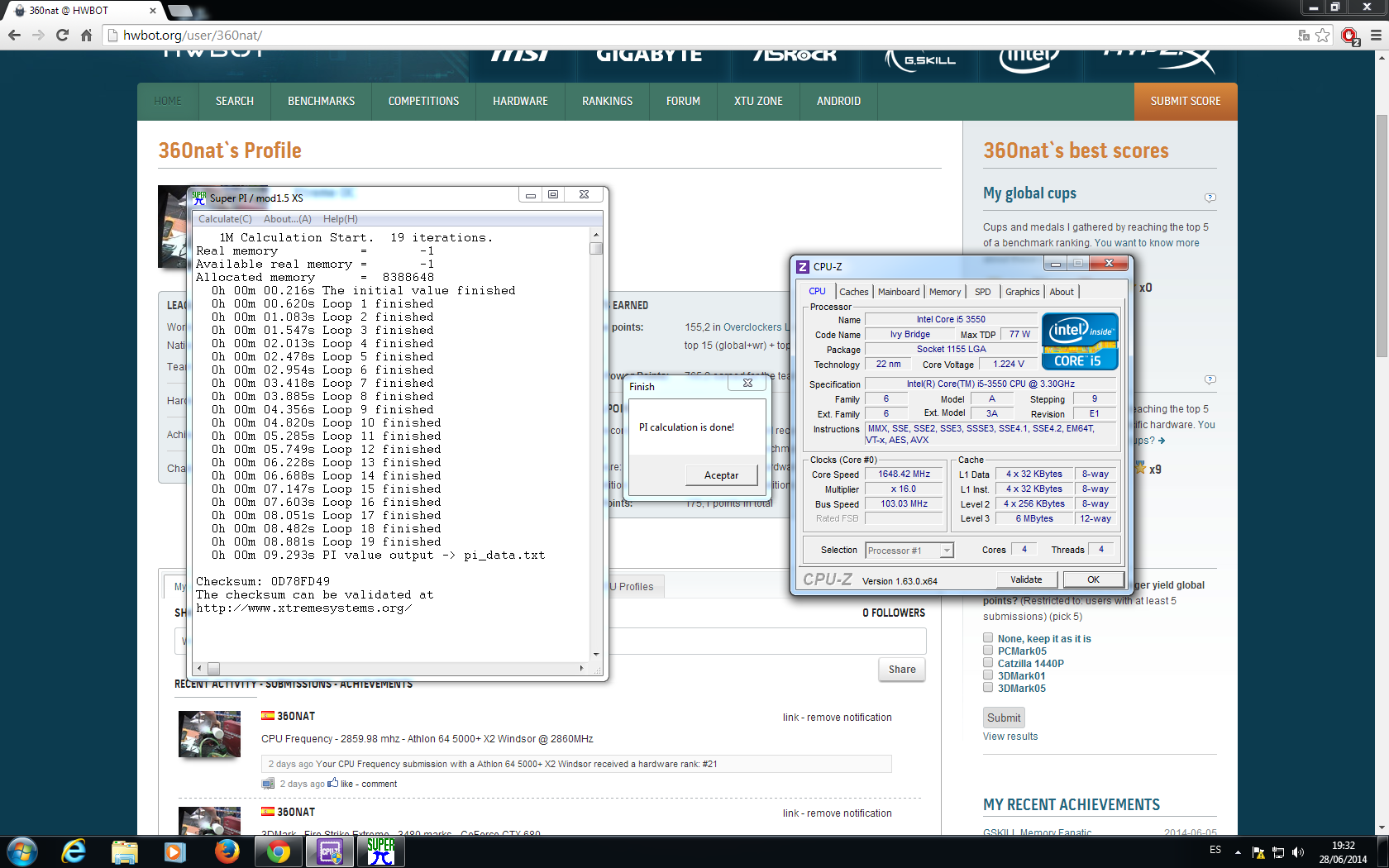The image size is (1389, 868).
Task: Open Athlon 64 submission thumbnail image
Action: (210, 734)
